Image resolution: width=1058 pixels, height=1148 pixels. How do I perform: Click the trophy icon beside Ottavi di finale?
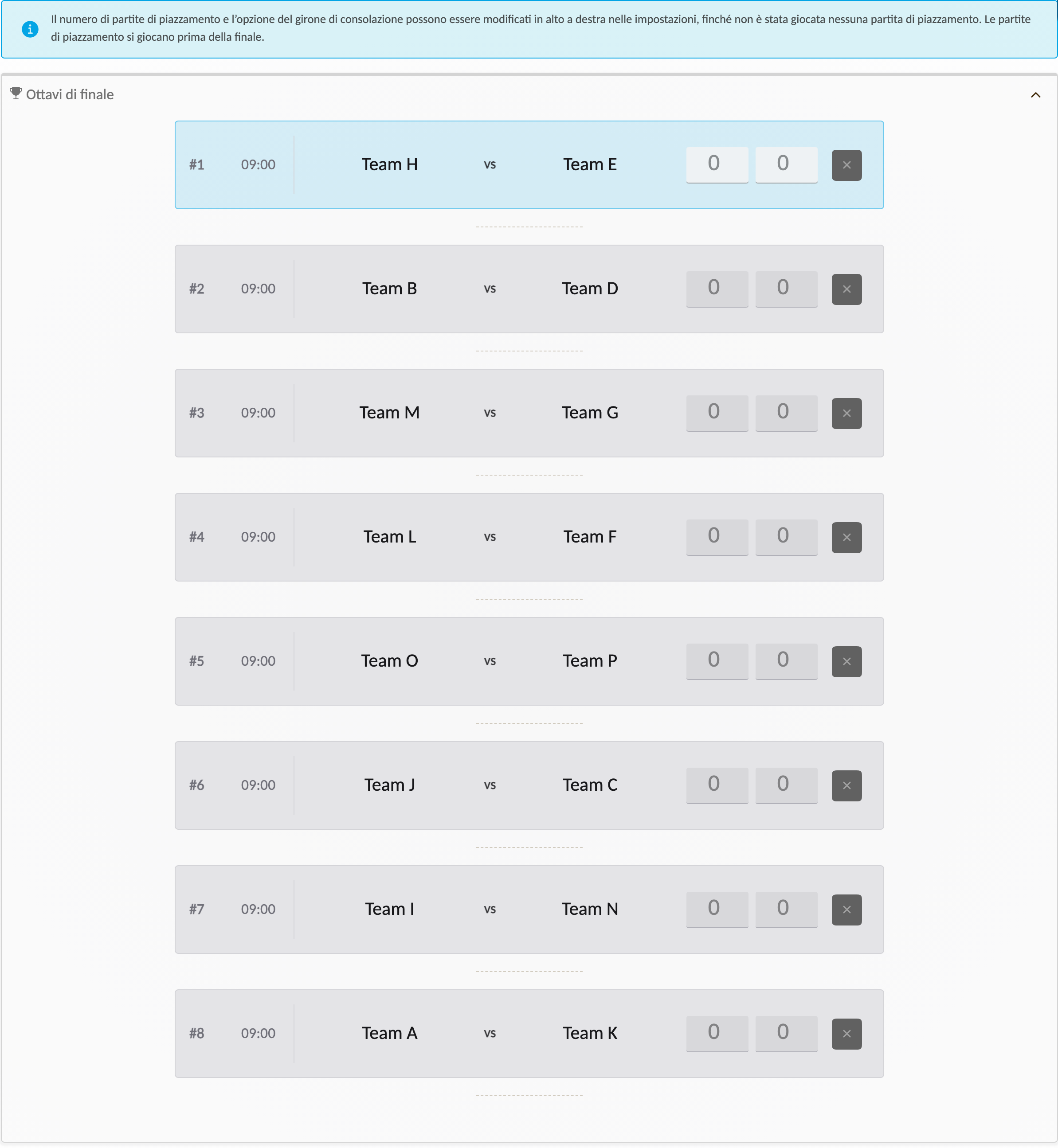[x=16, y=93]
